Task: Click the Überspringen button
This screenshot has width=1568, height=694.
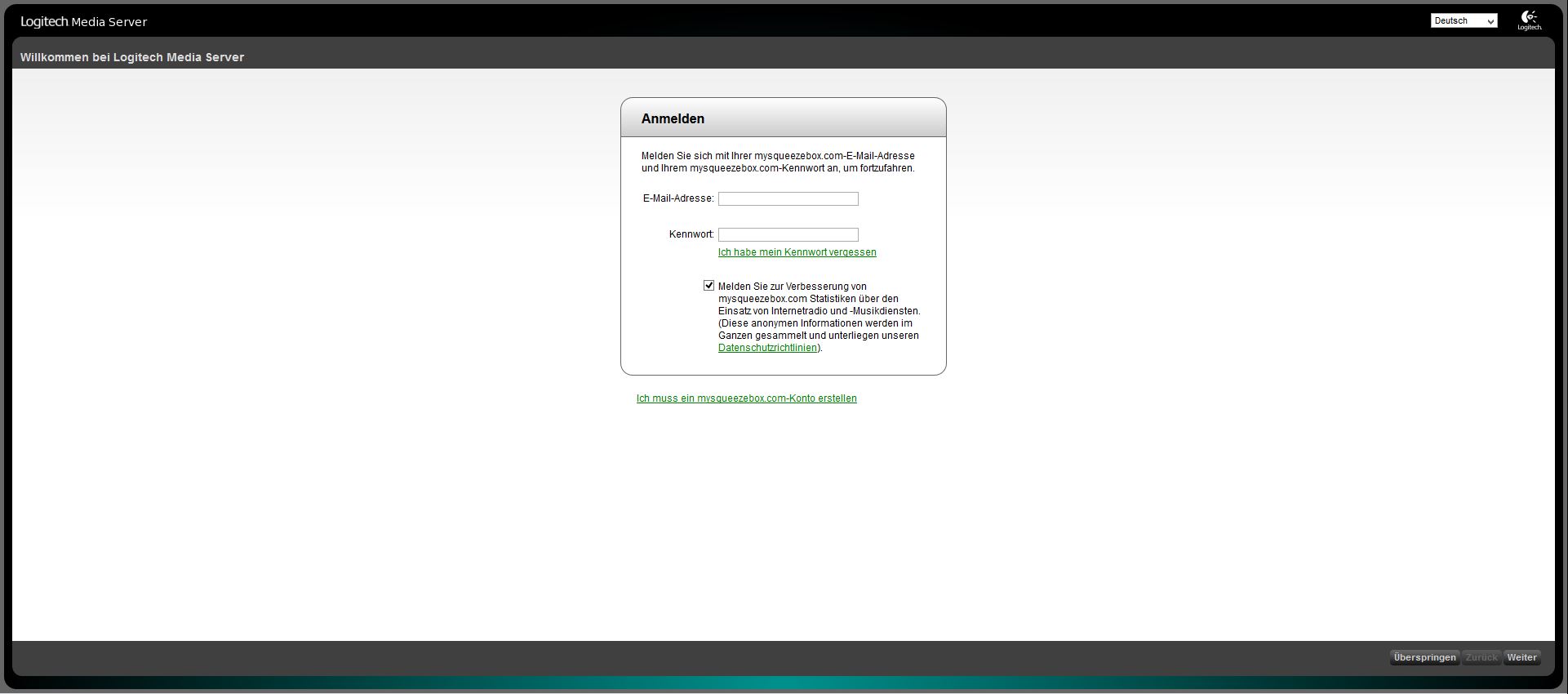Action: tap(1425, 657)
